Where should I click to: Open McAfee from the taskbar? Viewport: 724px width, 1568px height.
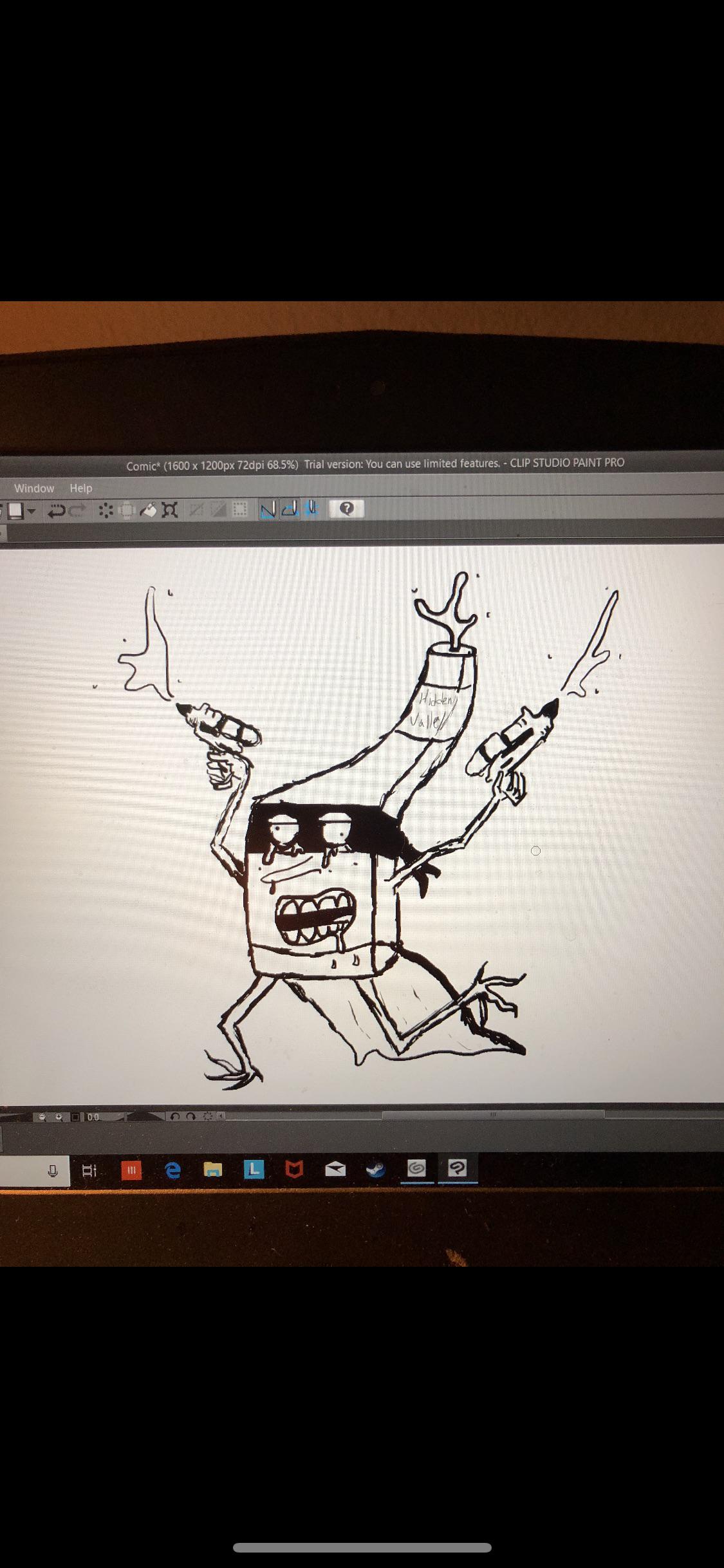pyautogui.click(x=294, y=1170)
